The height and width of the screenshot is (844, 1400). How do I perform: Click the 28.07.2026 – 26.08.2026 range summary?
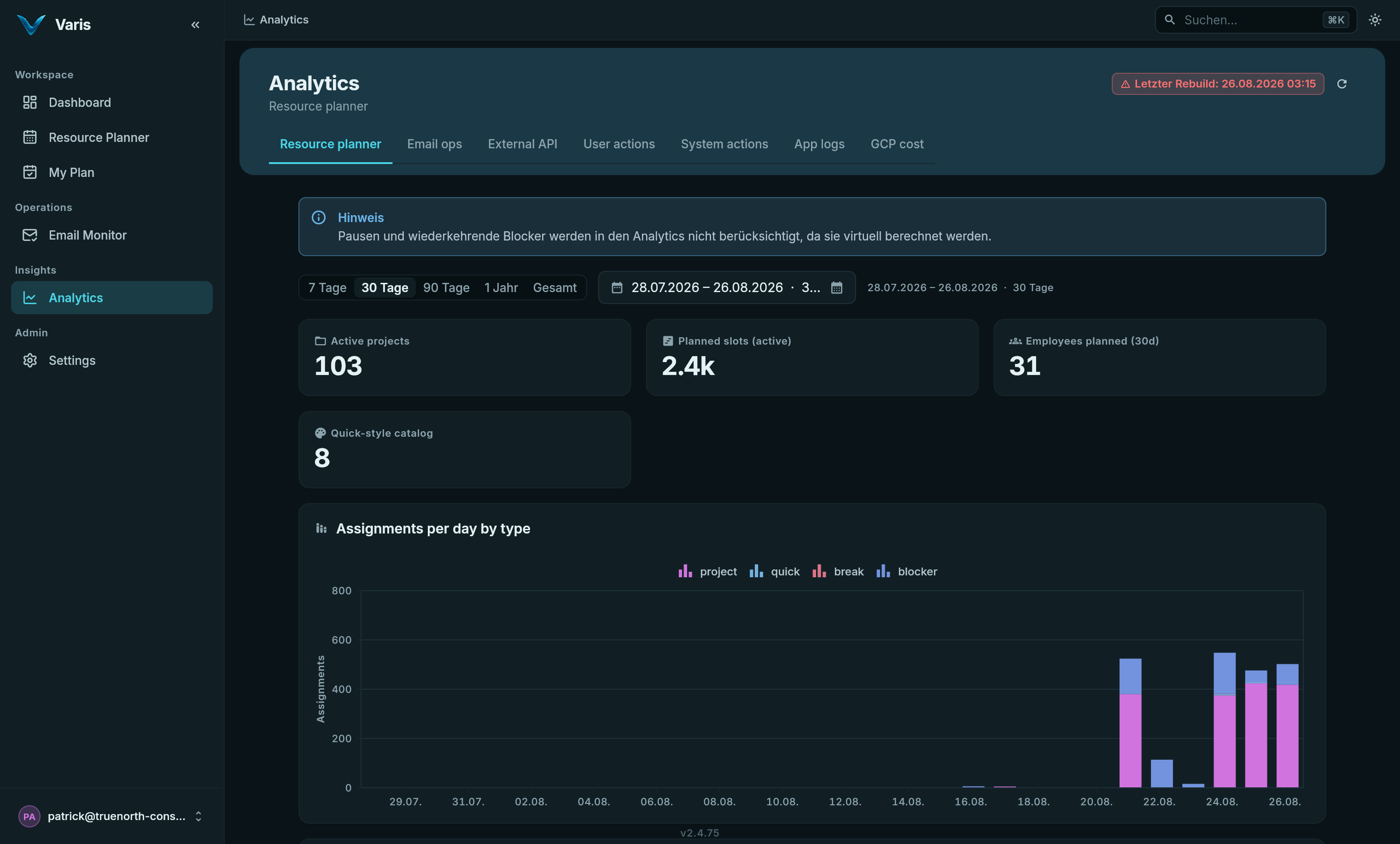pyautogui.click(x=960, y=287)
